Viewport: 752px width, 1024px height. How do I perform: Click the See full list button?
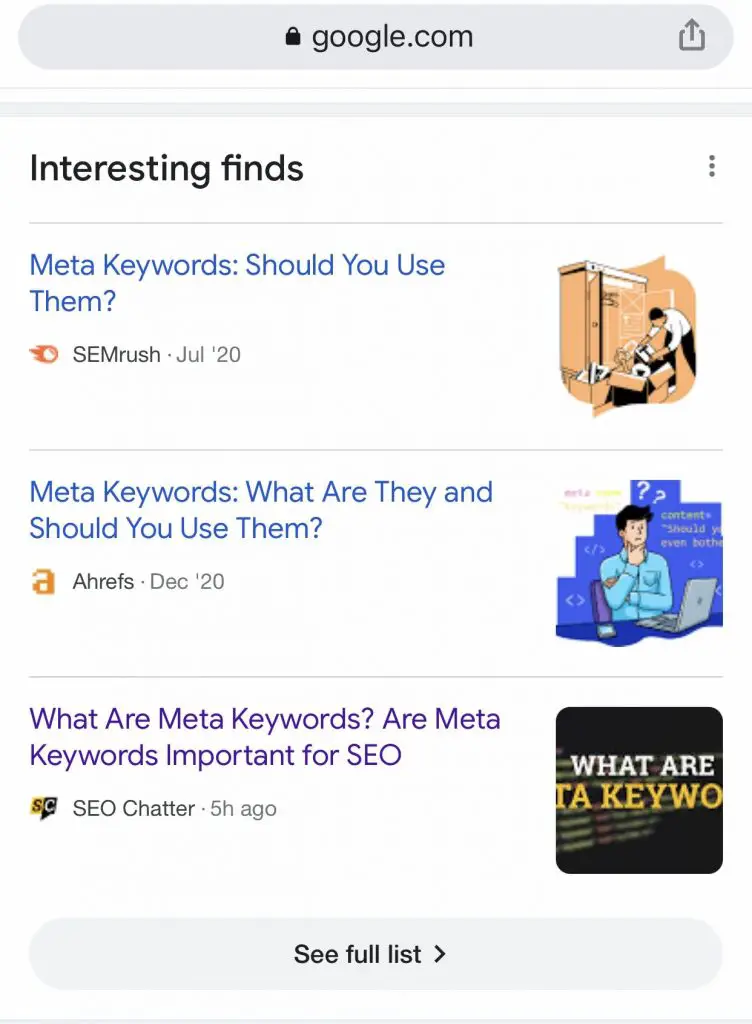click(375, 954)
